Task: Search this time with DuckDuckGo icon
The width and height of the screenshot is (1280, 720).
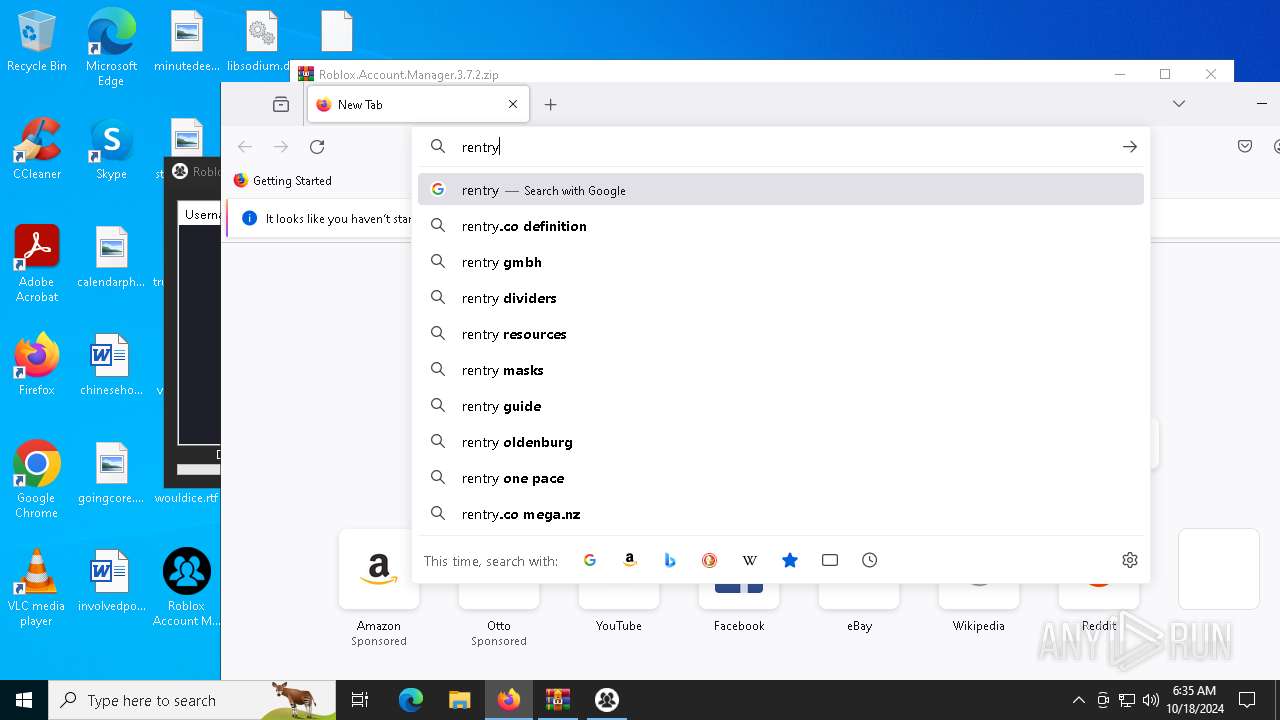Action: pyautogui.click(x=710, y=560)
